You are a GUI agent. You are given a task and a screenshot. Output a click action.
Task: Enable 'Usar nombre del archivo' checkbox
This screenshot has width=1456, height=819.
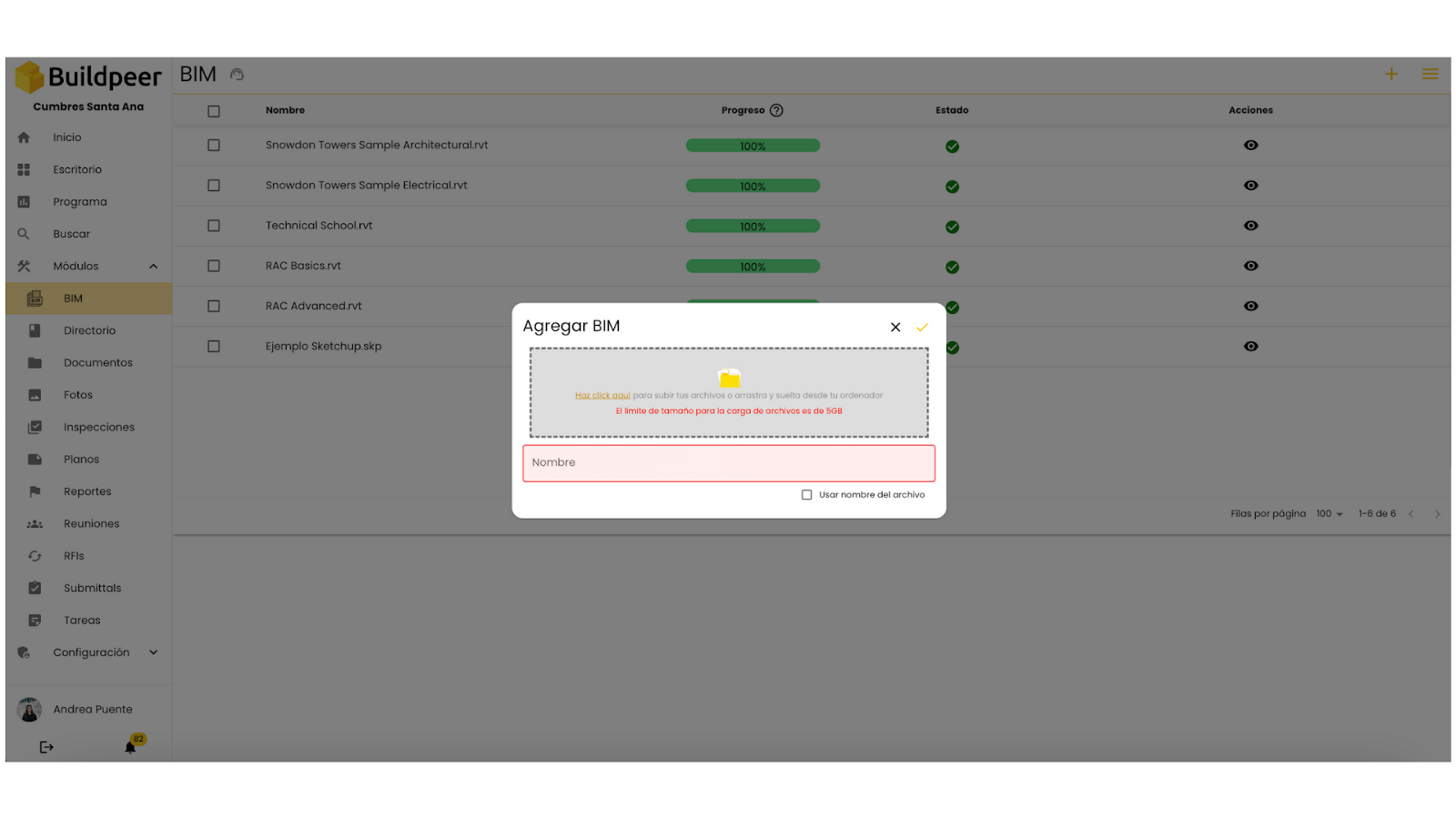click(x=806, y=495)
